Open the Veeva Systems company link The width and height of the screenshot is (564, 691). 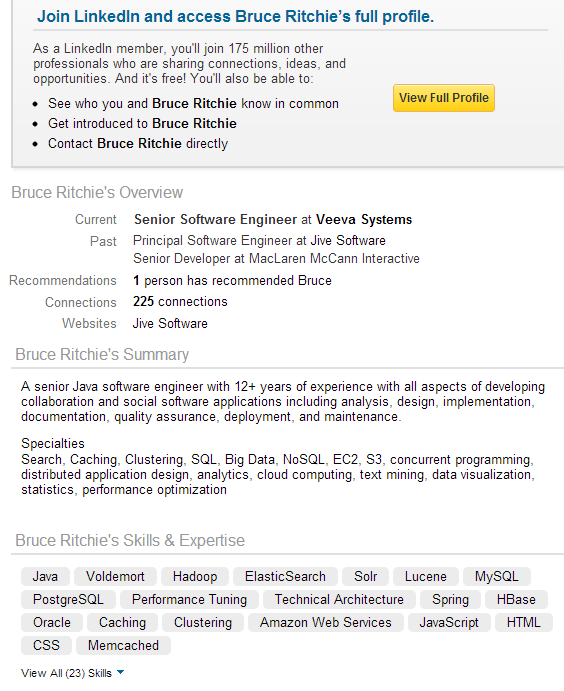coord(364,219)
